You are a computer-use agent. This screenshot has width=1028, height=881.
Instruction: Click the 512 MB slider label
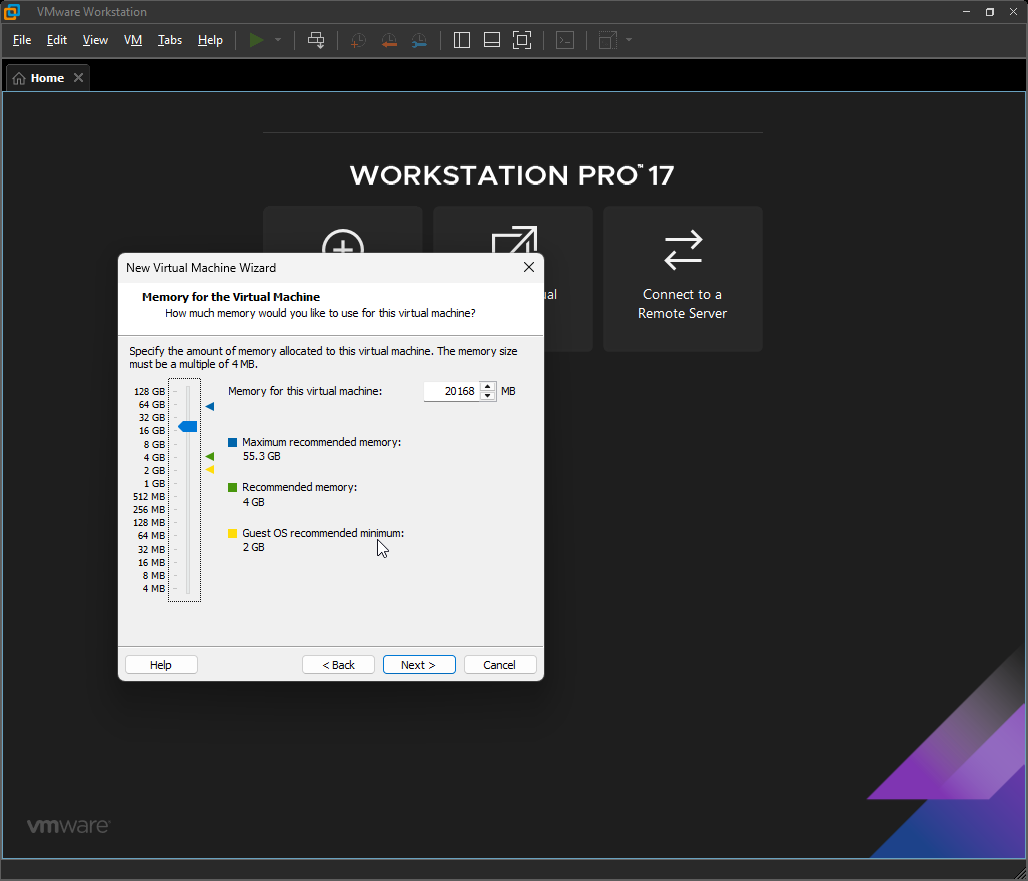pyautogui.click(x=149, y=497)
